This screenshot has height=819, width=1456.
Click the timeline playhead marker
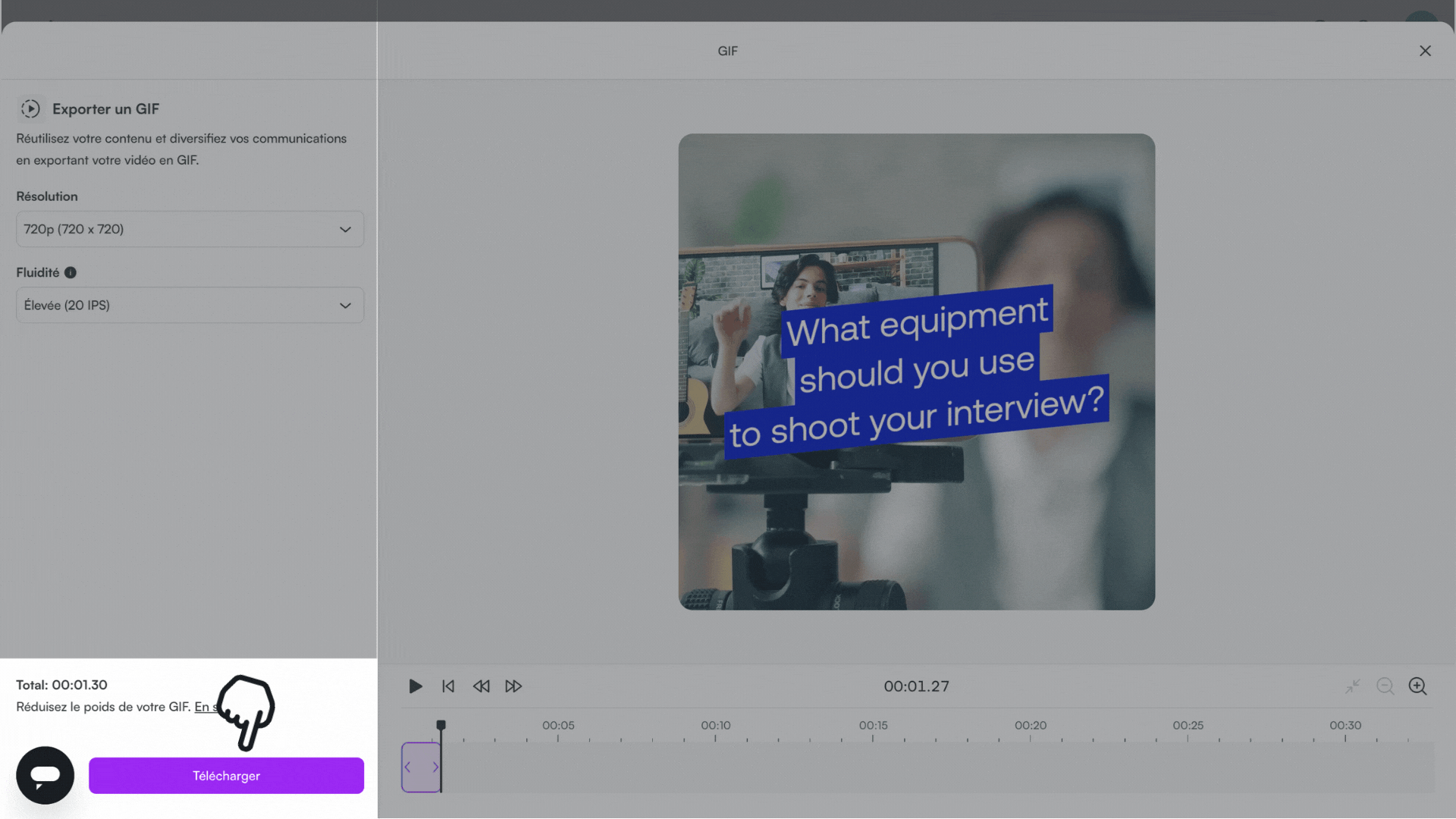[x=441, y=725]
